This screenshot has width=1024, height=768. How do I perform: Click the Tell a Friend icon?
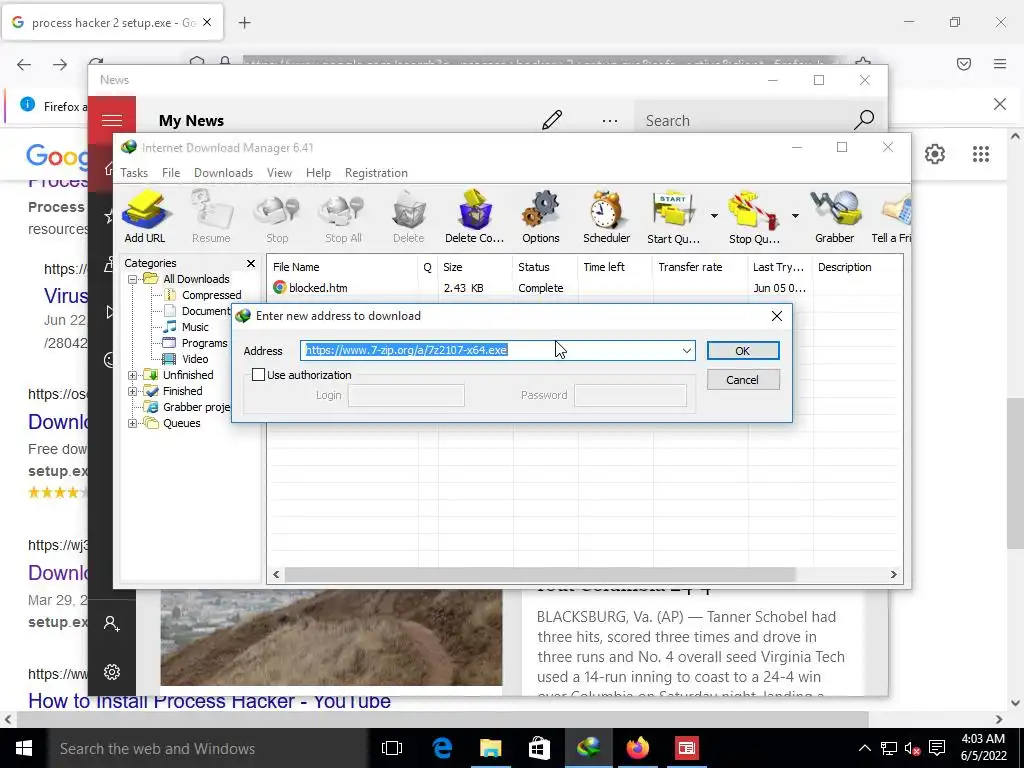892,217
